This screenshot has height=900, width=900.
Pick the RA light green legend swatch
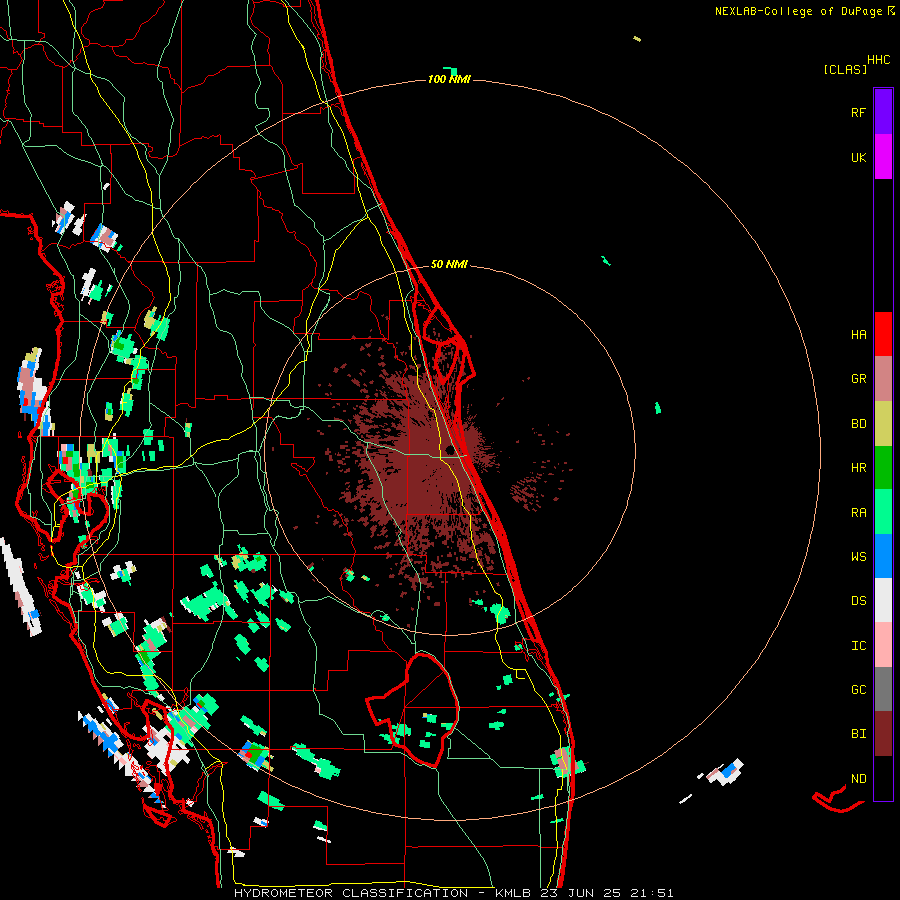tap(883, 512)
